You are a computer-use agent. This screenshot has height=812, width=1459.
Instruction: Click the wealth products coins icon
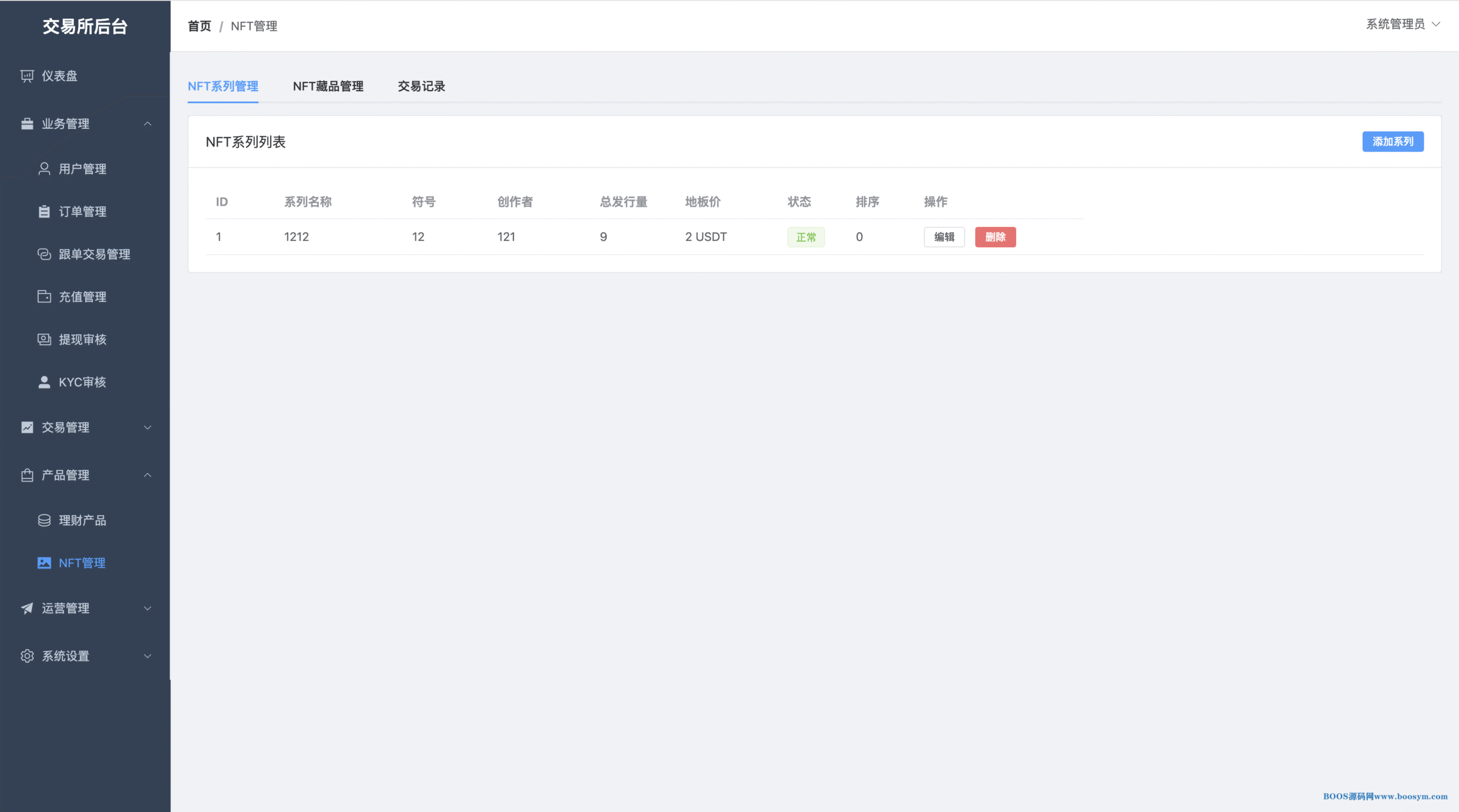[x=44, y=520]
